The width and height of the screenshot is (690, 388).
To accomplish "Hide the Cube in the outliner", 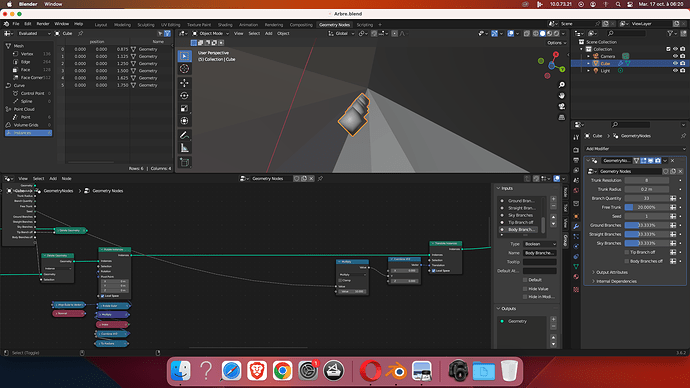I will pos(675,63).
